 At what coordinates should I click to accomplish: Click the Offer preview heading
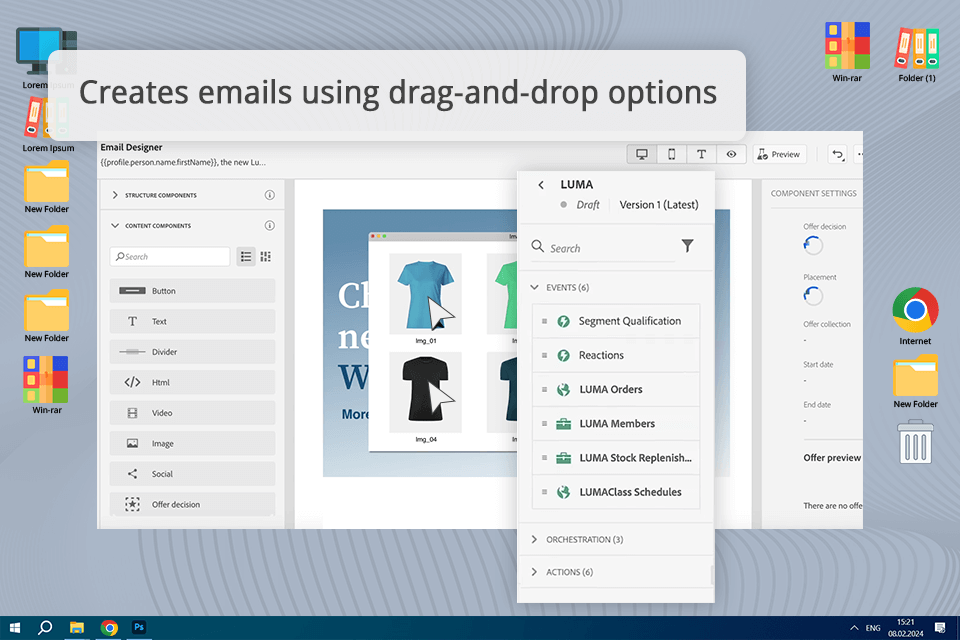(832, 458)
